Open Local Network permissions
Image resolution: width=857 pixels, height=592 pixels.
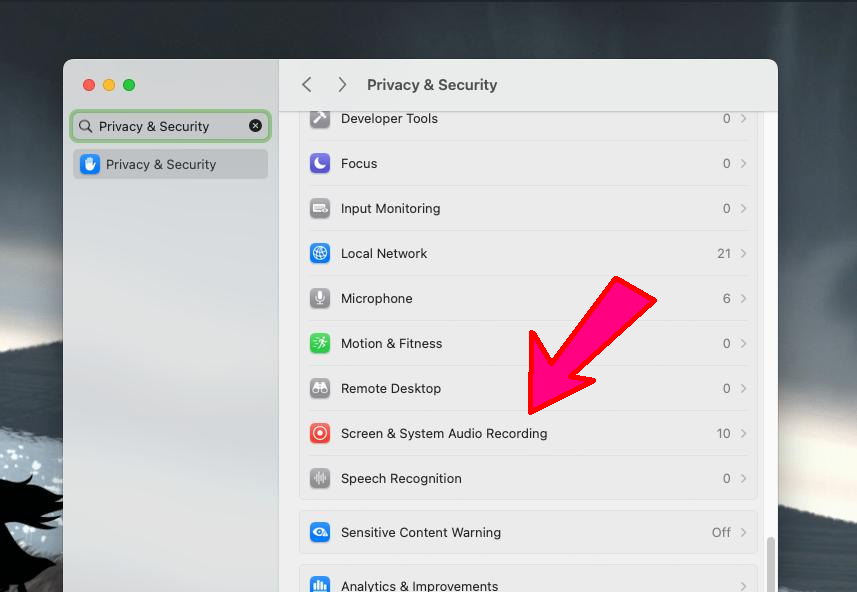528,254
